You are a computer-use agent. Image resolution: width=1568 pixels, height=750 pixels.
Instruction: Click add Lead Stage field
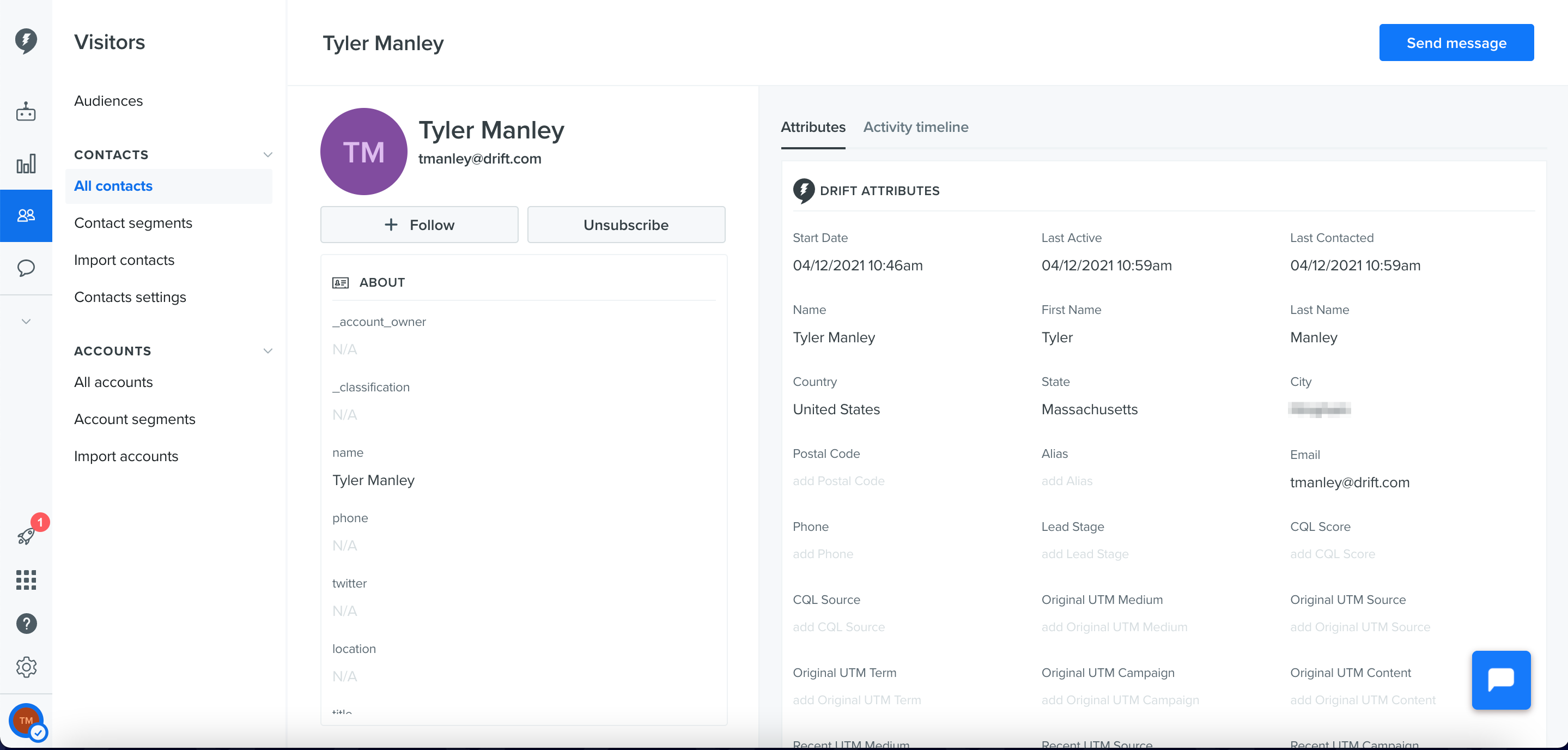point(1085,554)
